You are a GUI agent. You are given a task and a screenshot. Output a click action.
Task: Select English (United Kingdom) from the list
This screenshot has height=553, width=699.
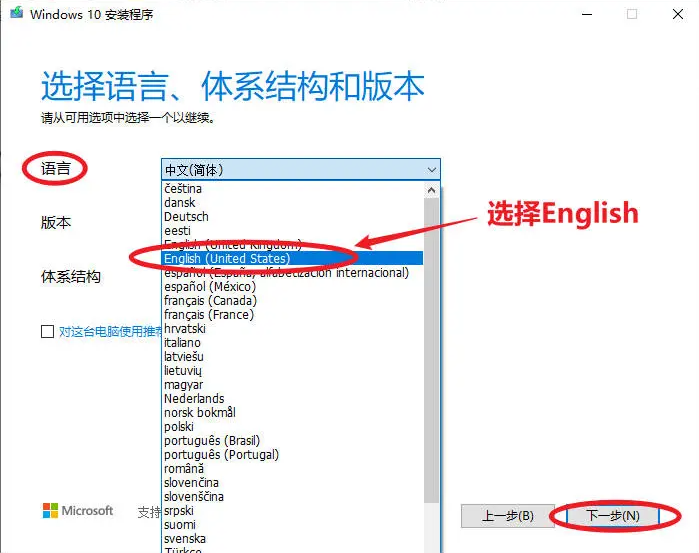[232, 244]
